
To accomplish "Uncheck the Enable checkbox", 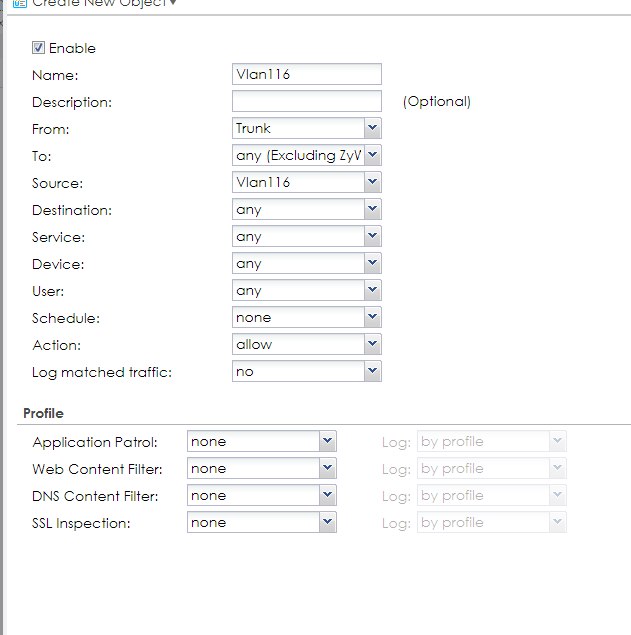I will click(x=38, y=48).
